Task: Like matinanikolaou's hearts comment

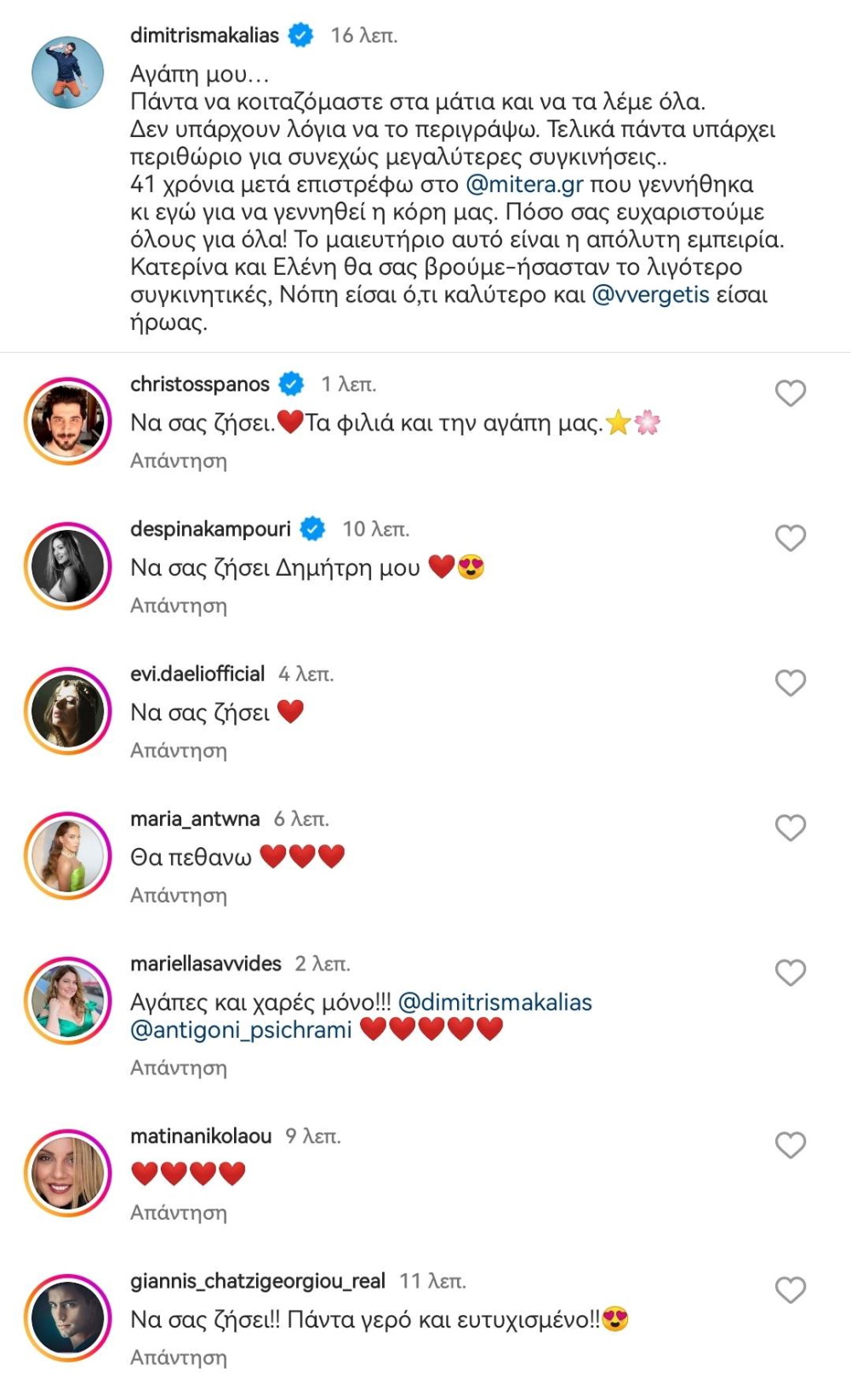Action: [x=791, y=1145]
